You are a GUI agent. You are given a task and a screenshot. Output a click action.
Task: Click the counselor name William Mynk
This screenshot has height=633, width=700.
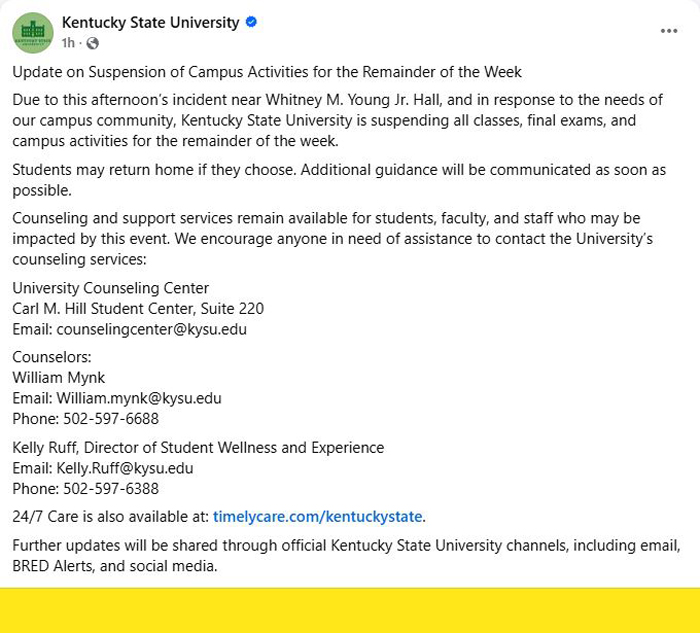tap(58, 378)
